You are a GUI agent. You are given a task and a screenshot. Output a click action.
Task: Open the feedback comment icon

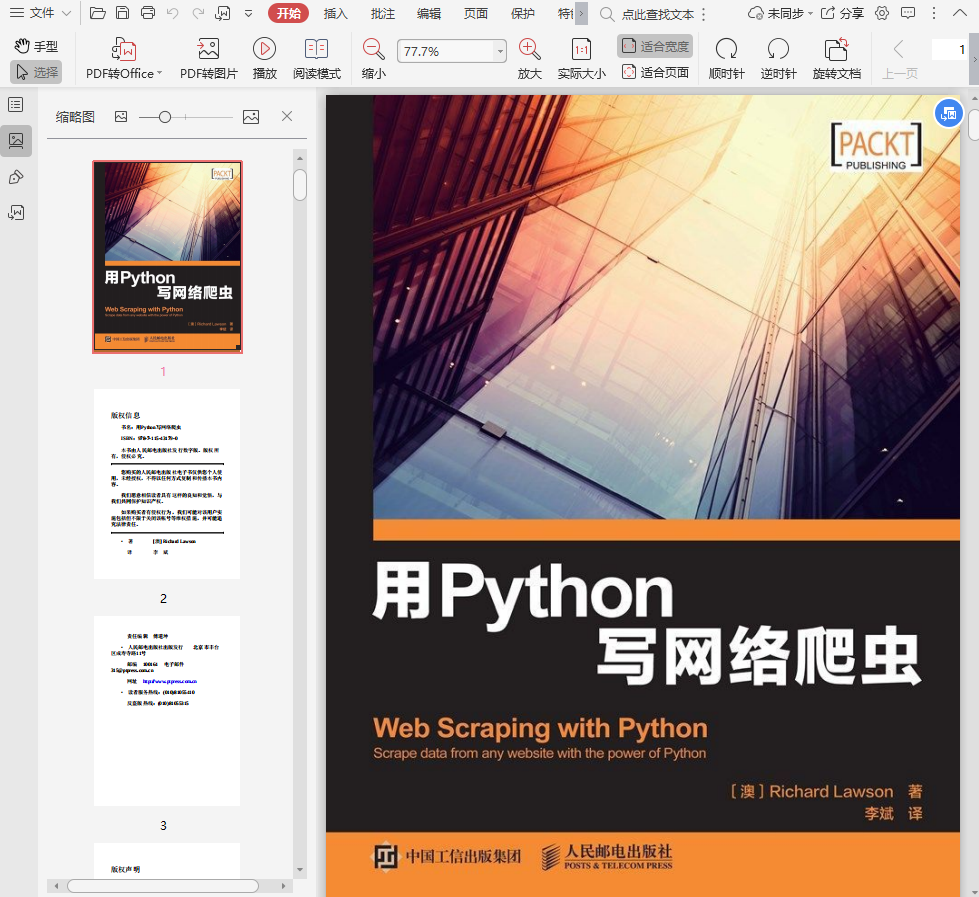pyautogui.click(x=908, y=13)
